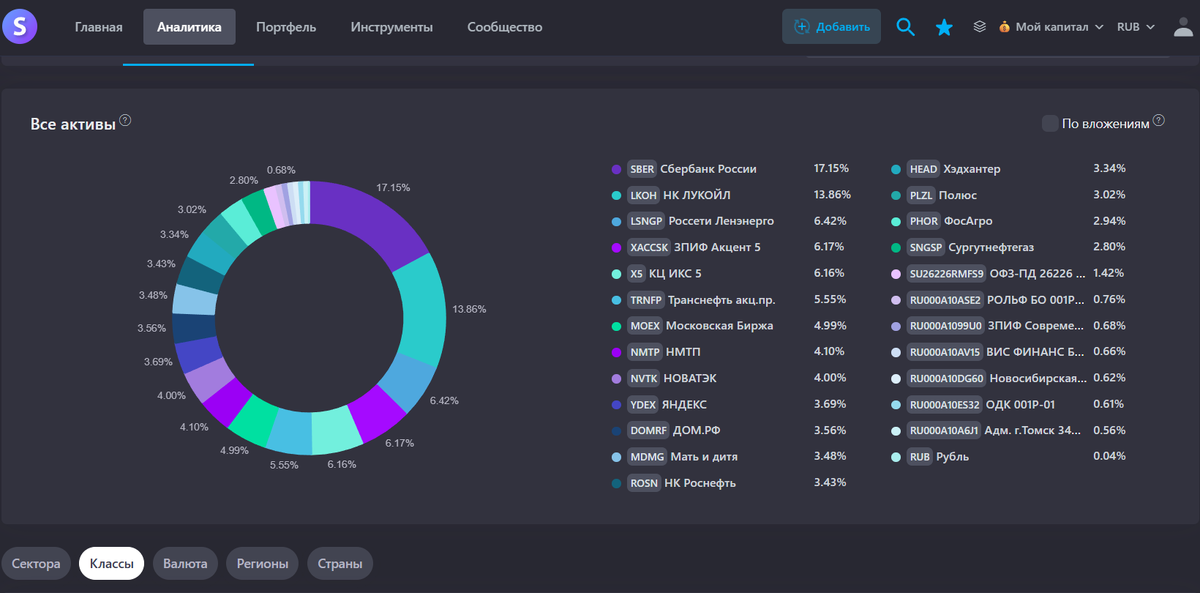This screenshot has height=593, width=1200.
Task: Click the PHOR ticker badge
Action: [x=923, y=221]
